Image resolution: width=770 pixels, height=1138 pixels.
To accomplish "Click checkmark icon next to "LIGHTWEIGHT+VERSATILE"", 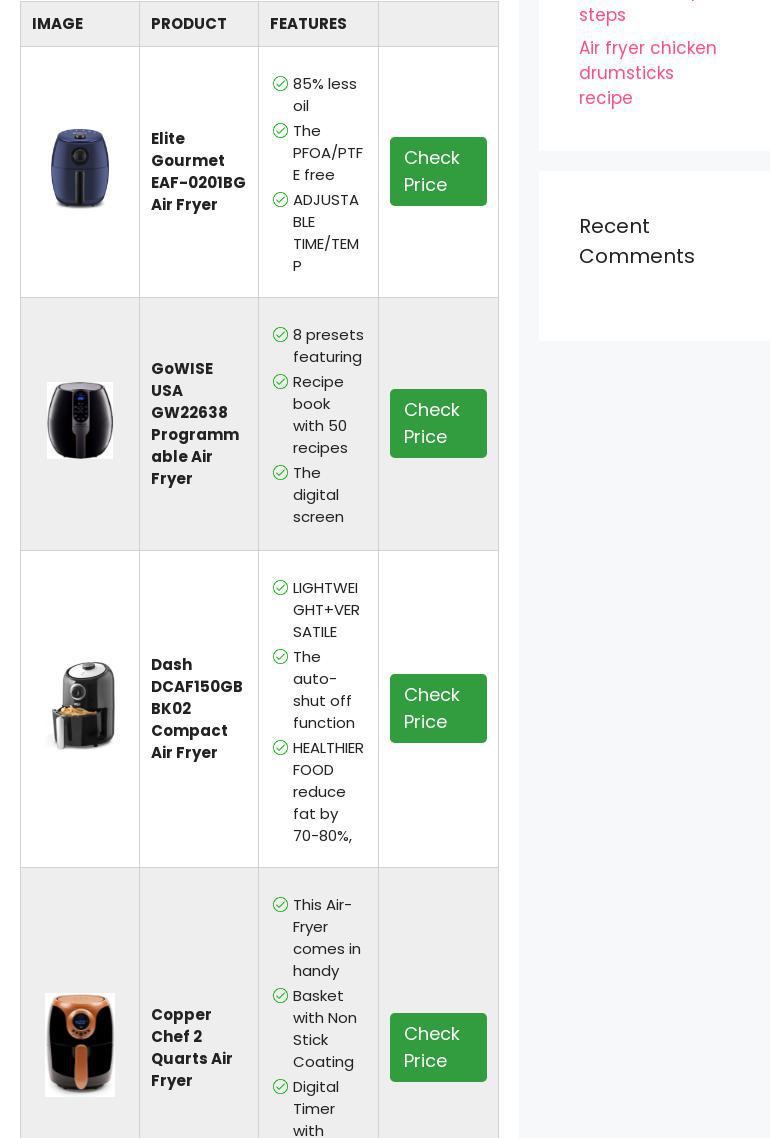I will coord(280,588).
